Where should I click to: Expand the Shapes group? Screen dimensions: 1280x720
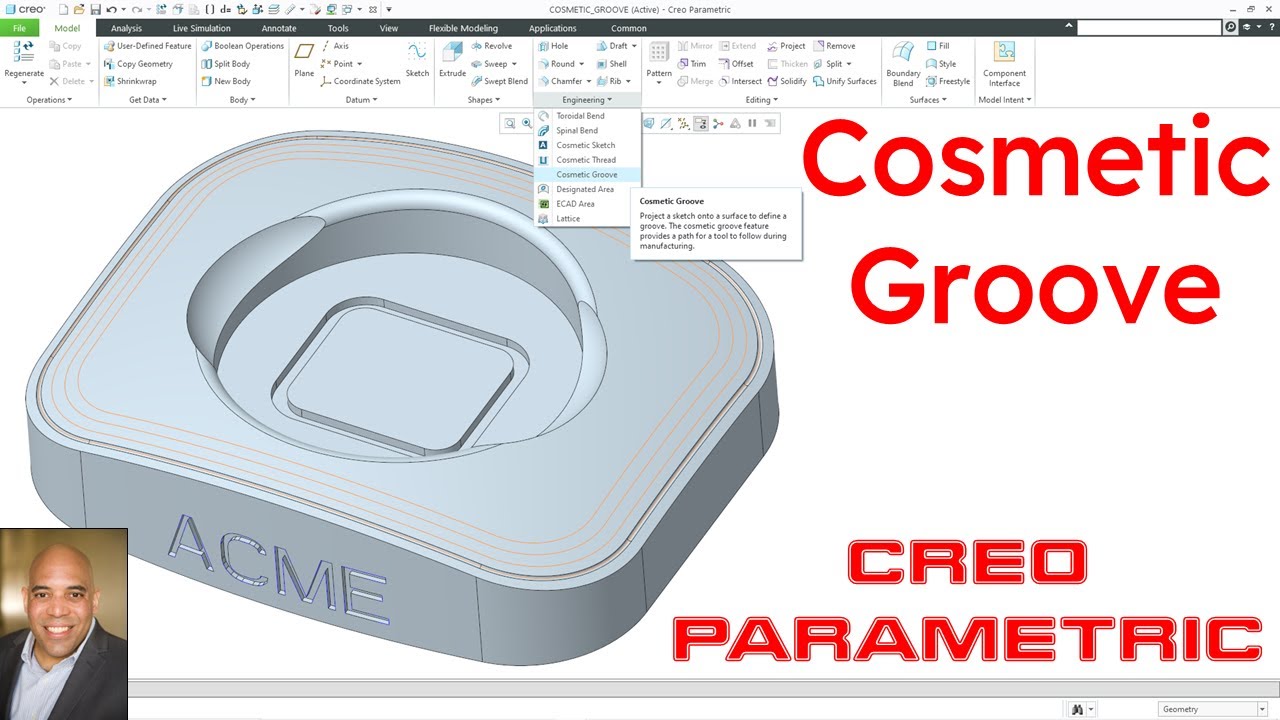tap(484, 100)
